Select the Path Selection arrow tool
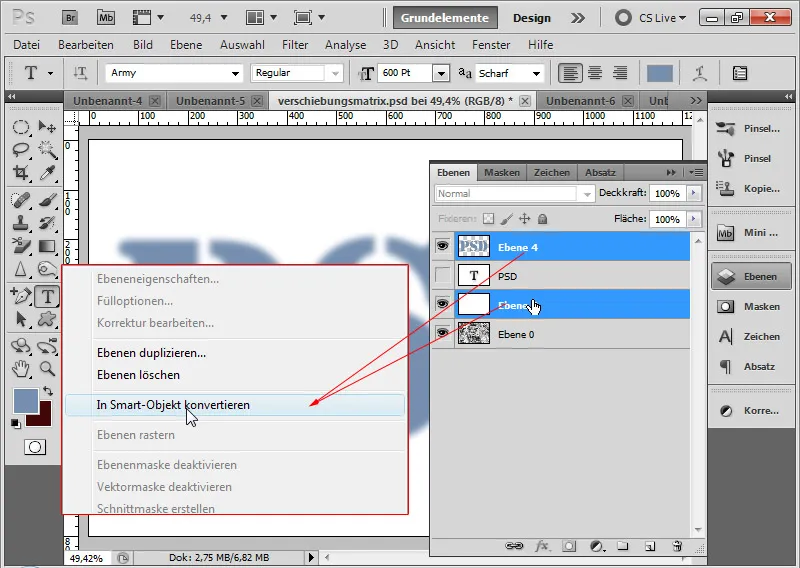The height and width of the screenshot is (568, 800). pos(20,319)
